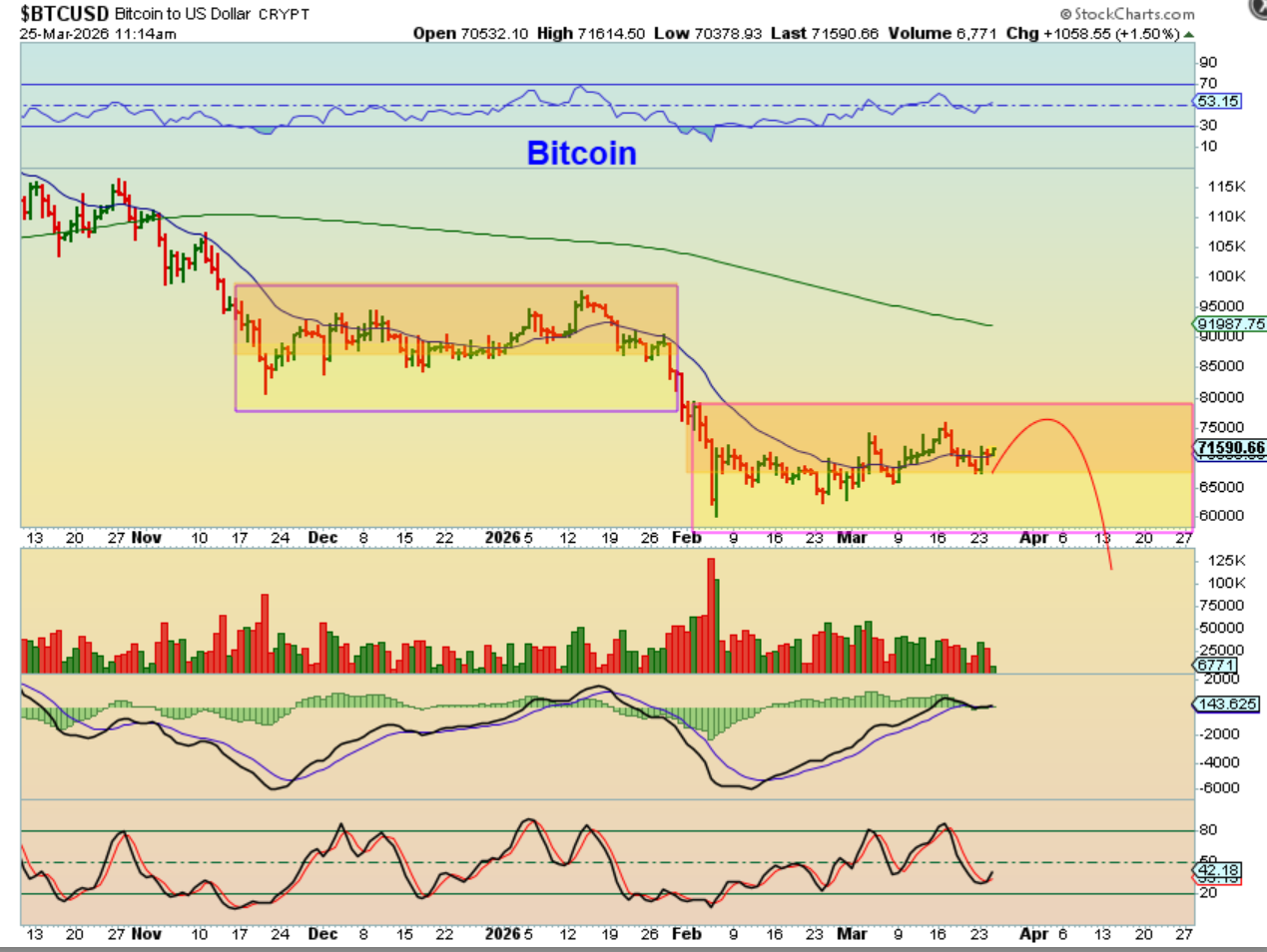
Task: Click the RSI 53.15 value tag
Action: tap(1218, 101)
